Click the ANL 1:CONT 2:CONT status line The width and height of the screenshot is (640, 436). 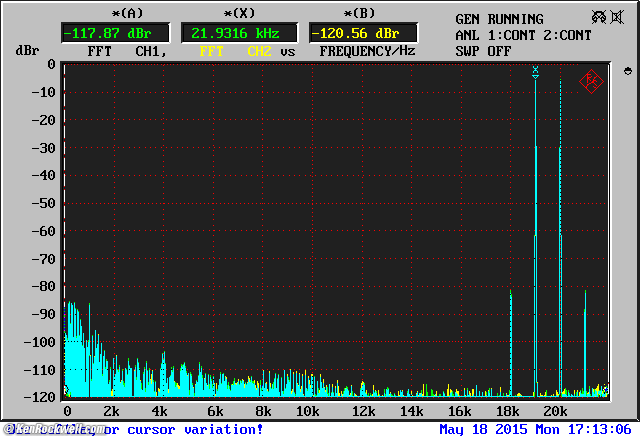click(523, 35)
